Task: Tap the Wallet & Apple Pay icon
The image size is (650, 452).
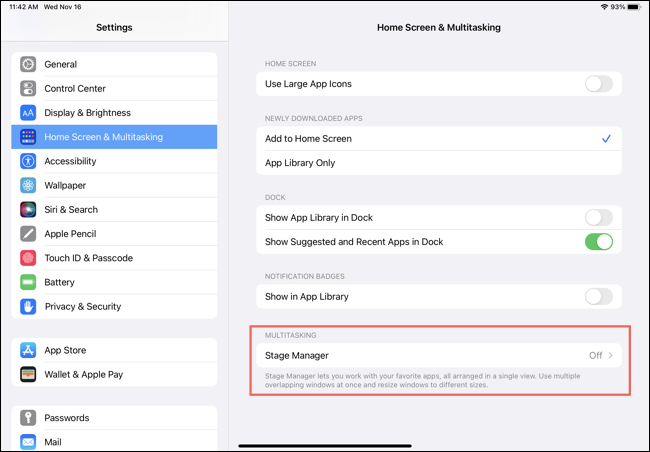Action: pos(28,374)
